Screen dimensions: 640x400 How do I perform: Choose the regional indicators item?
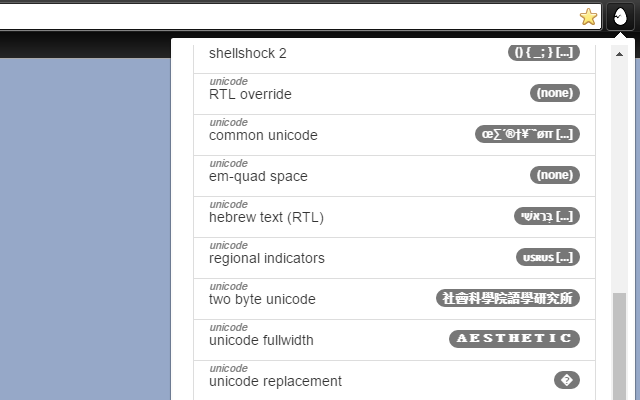(x=267, y=258)
